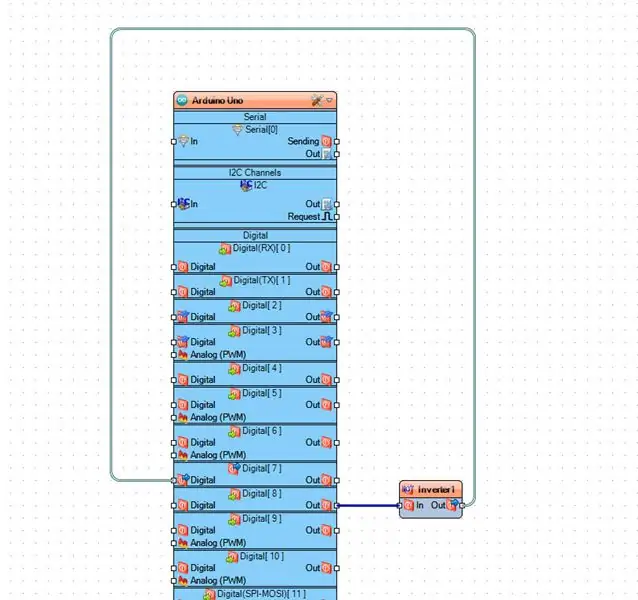Click the Digital[6] Out pin icon

point(327,442)
